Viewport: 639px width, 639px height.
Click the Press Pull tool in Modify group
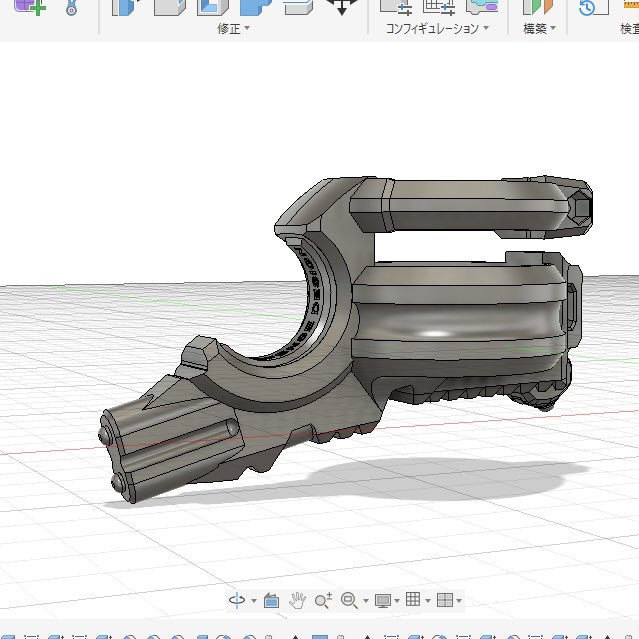126,7
